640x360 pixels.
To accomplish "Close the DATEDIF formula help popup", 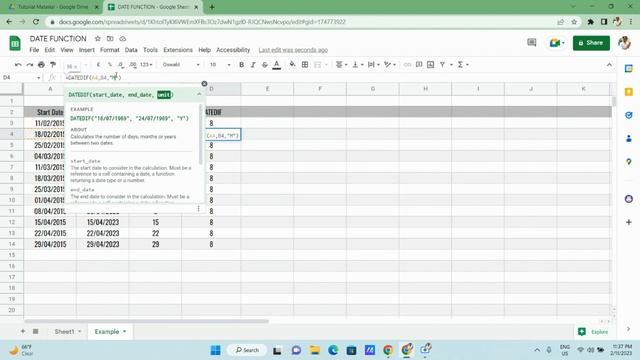I will pyautogui.click(x=204, y=84).
